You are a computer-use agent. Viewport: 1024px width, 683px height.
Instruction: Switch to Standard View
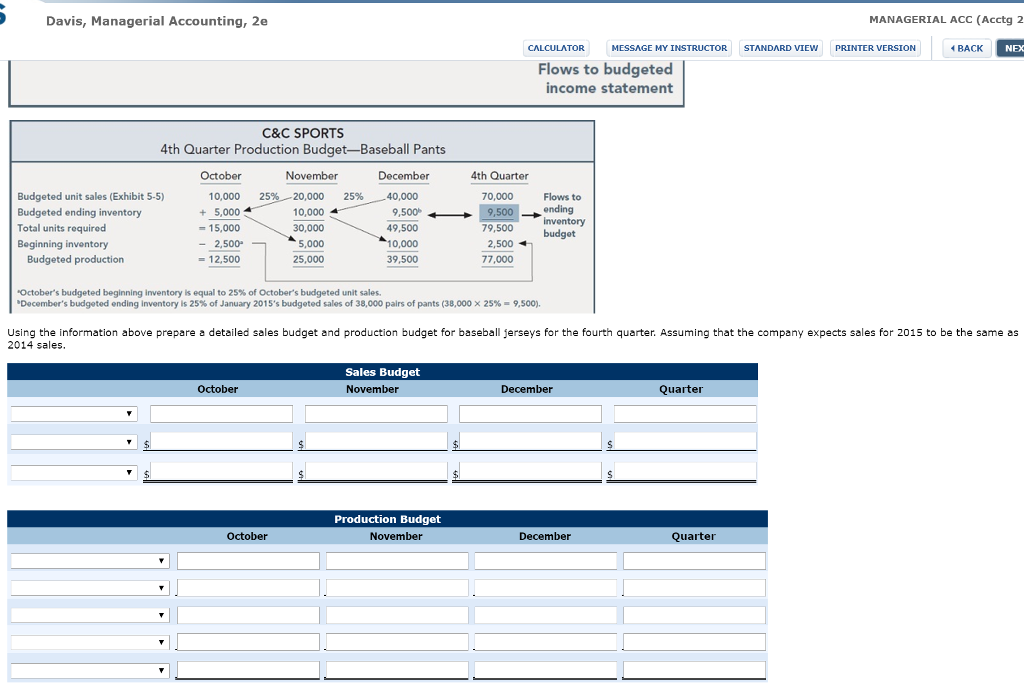coord(778,47)
